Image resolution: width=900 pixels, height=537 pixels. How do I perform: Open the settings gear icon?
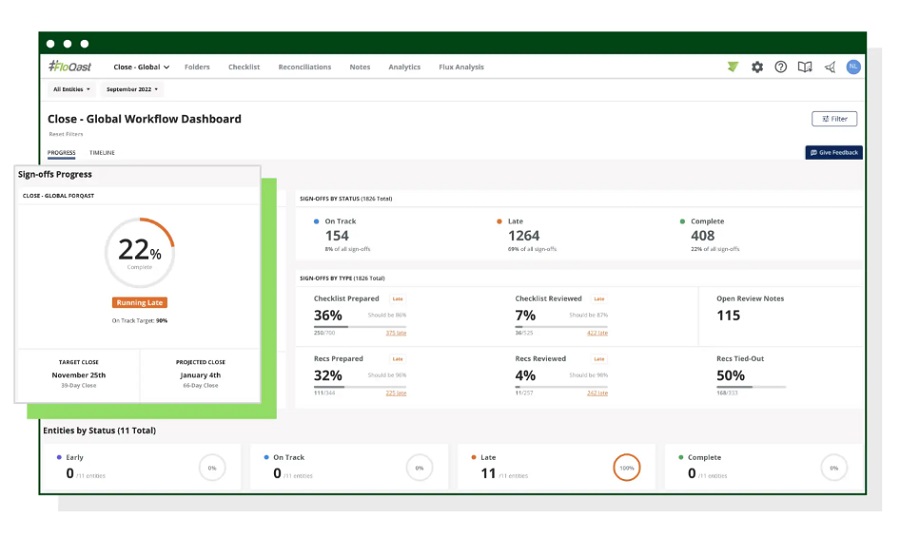[757, 67]
